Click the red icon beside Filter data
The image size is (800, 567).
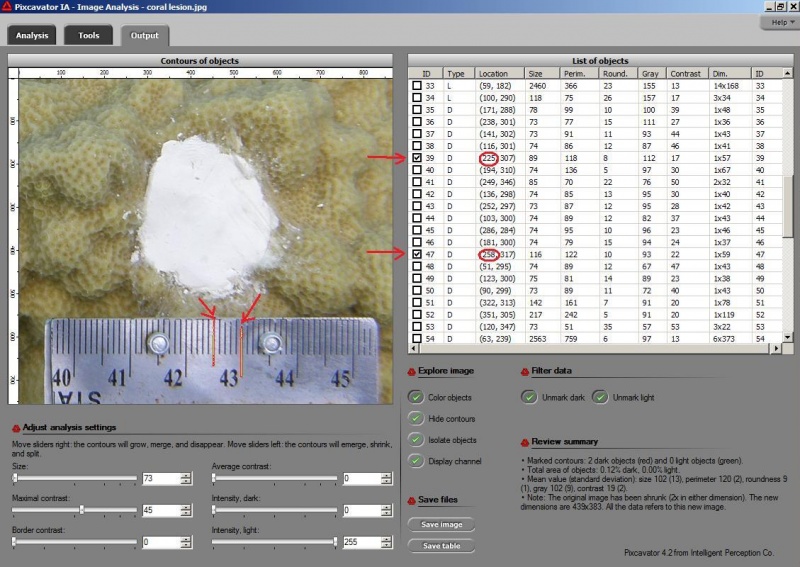coord(524,372)
